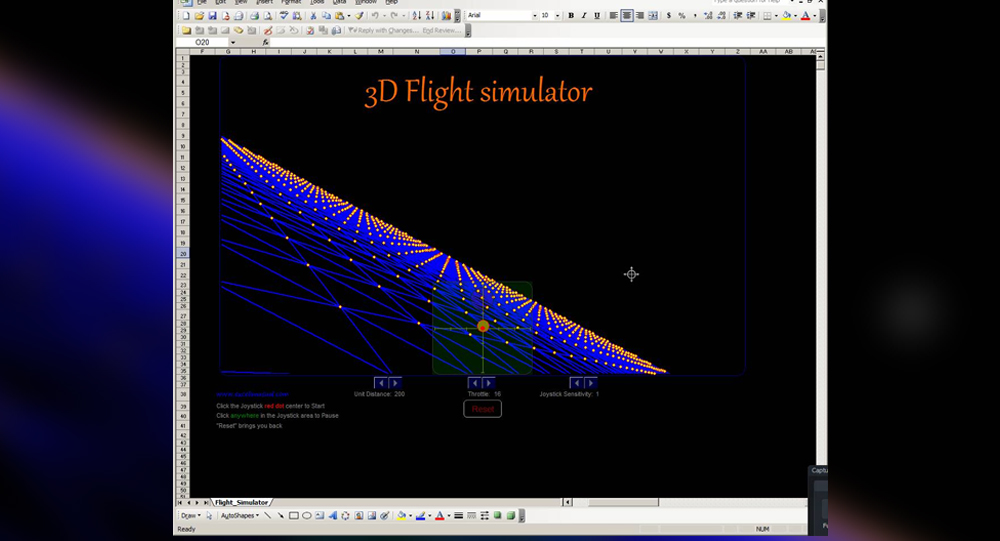Open the Borders dropdown arrow

coord(776,15)
